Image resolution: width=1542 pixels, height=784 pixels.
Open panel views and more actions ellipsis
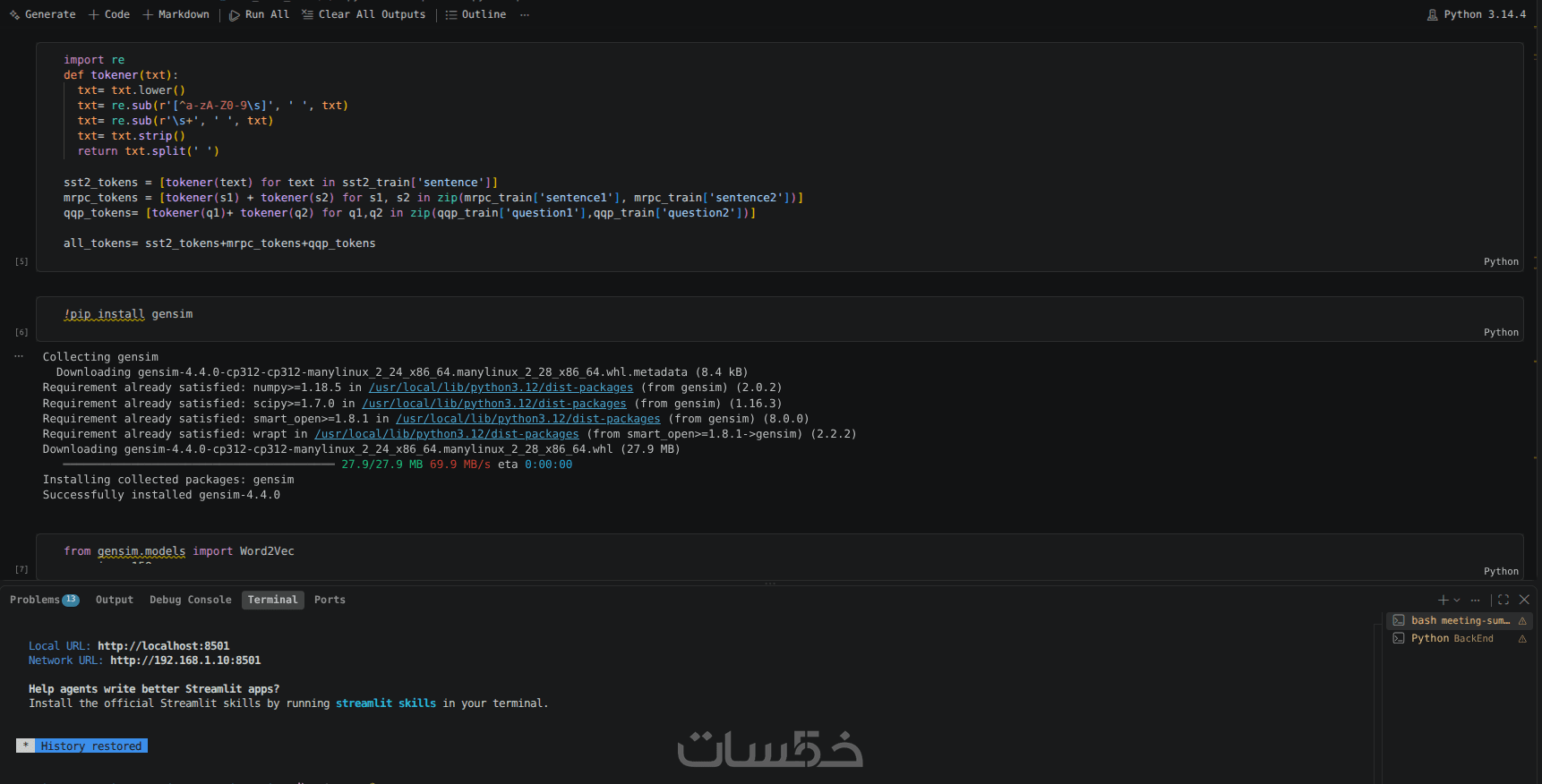[1475, 600]
